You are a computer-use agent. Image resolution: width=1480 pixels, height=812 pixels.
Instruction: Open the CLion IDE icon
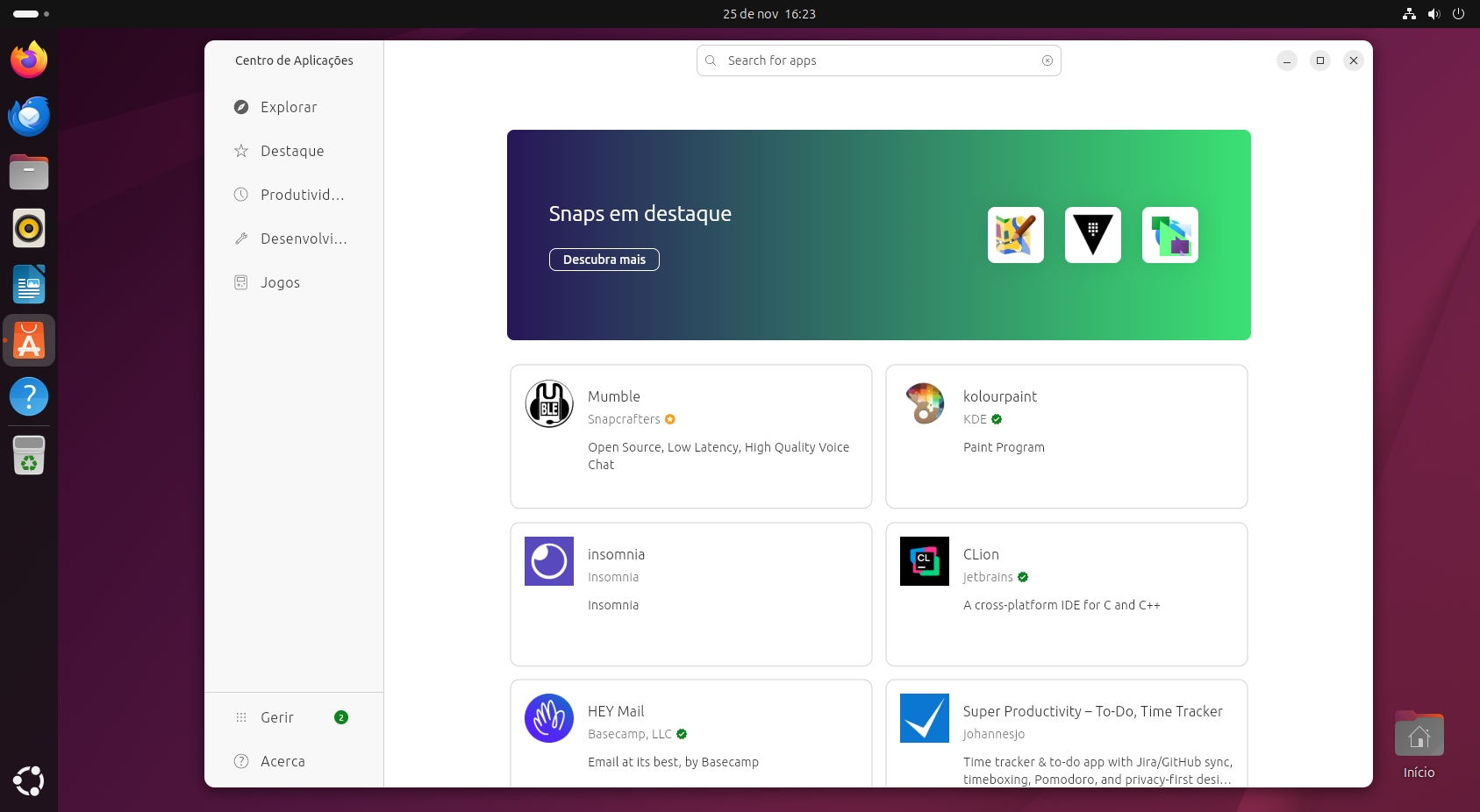(924, 561)
